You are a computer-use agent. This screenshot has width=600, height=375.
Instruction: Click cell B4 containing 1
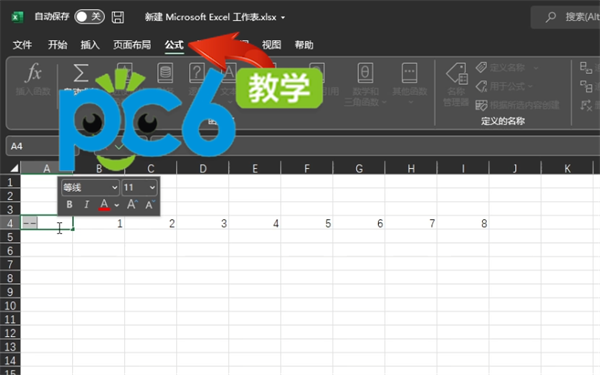99,223
